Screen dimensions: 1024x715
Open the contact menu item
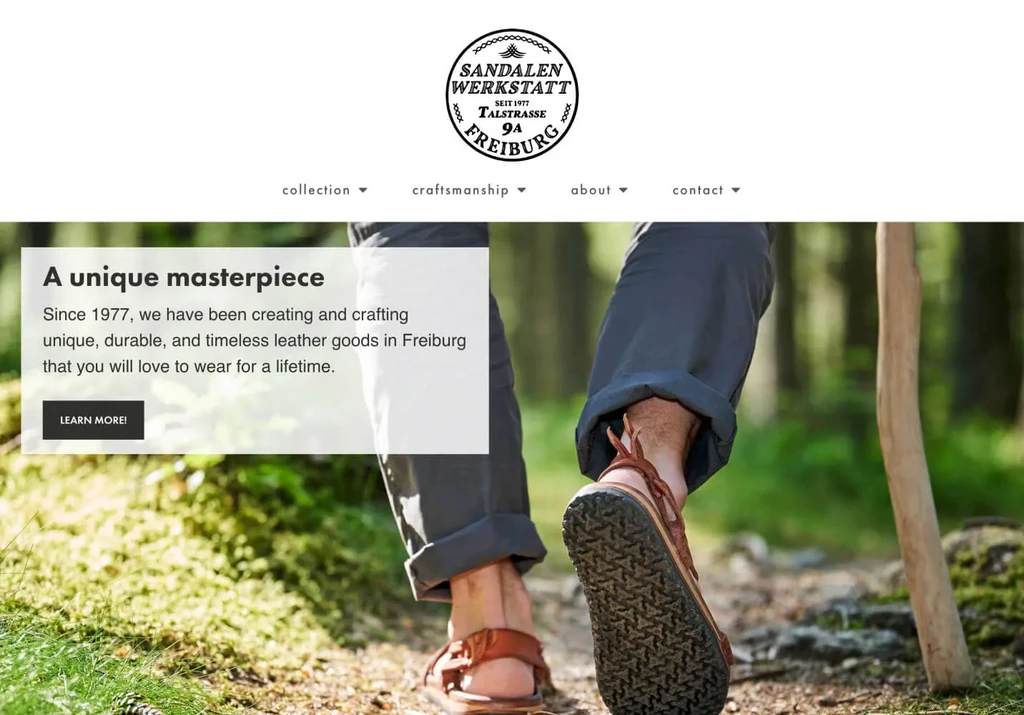tap(698, 190)
